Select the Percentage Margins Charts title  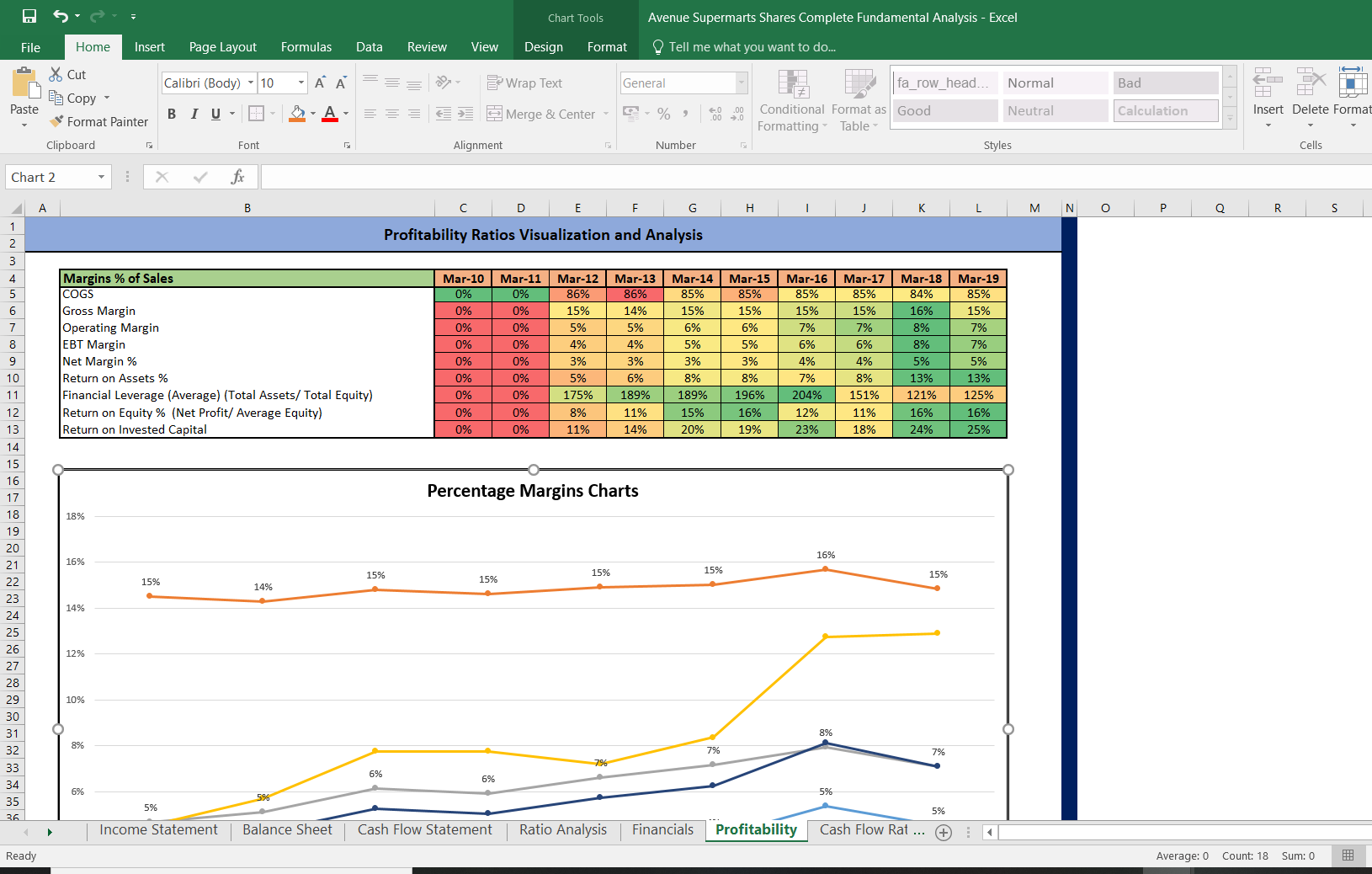point(533,491)
